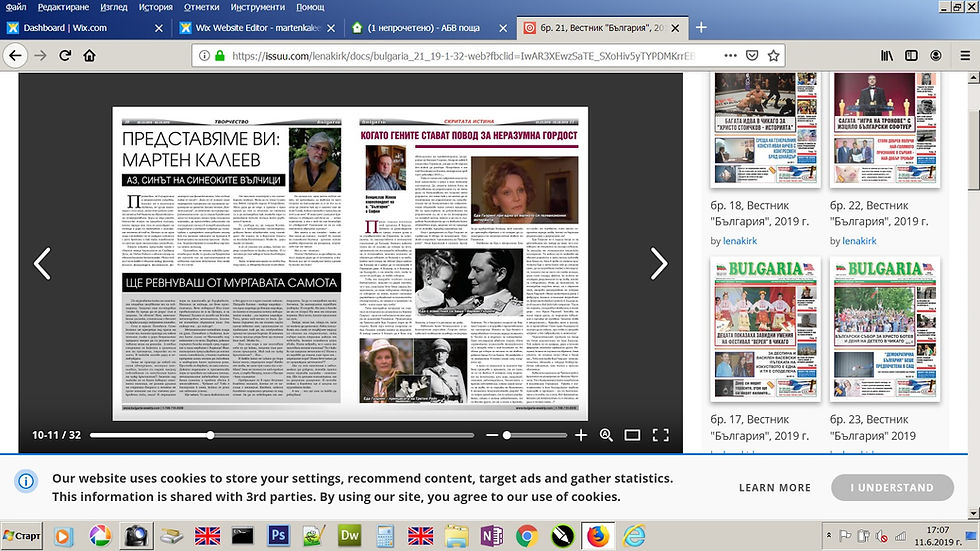980x551 pixels.
Task: Open the Firefox account icon
Action: click(936, 56)
